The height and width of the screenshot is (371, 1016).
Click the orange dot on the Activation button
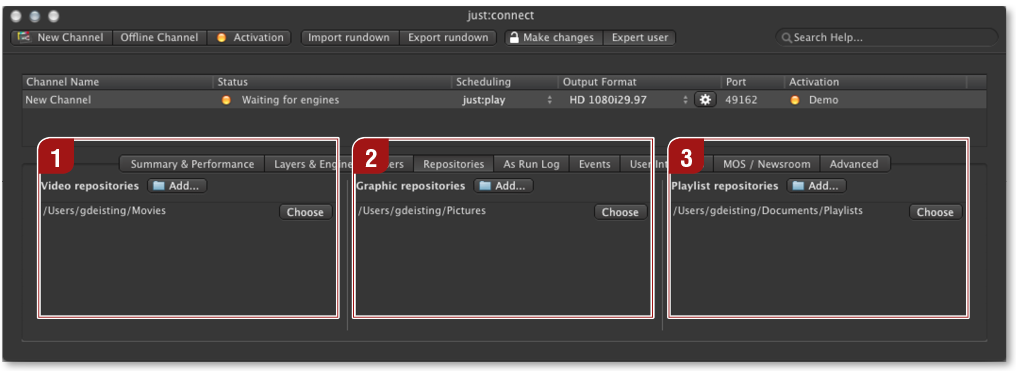(x=222, y=38)
